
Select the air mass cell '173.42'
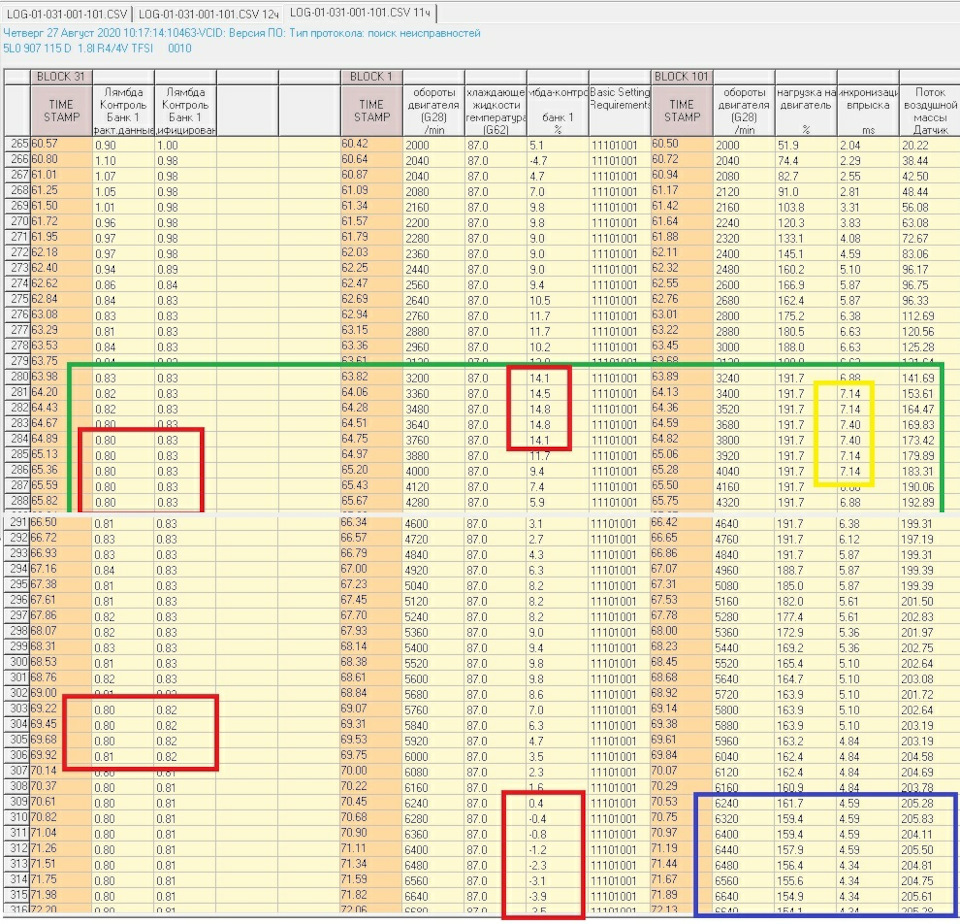pos(929,440)
